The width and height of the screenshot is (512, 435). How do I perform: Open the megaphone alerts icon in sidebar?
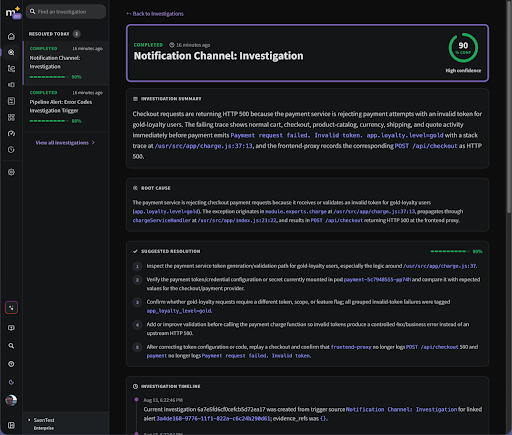tap(11, 85)
